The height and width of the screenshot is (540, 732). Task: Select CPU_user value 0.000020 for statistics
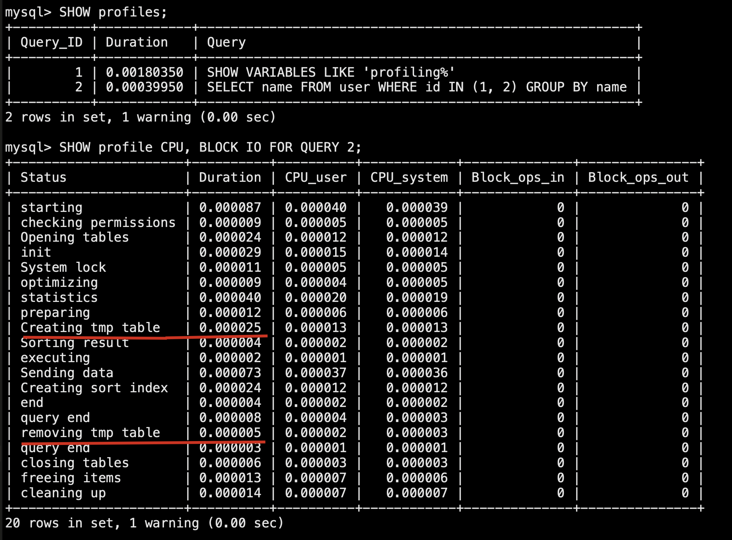point(316,298)
